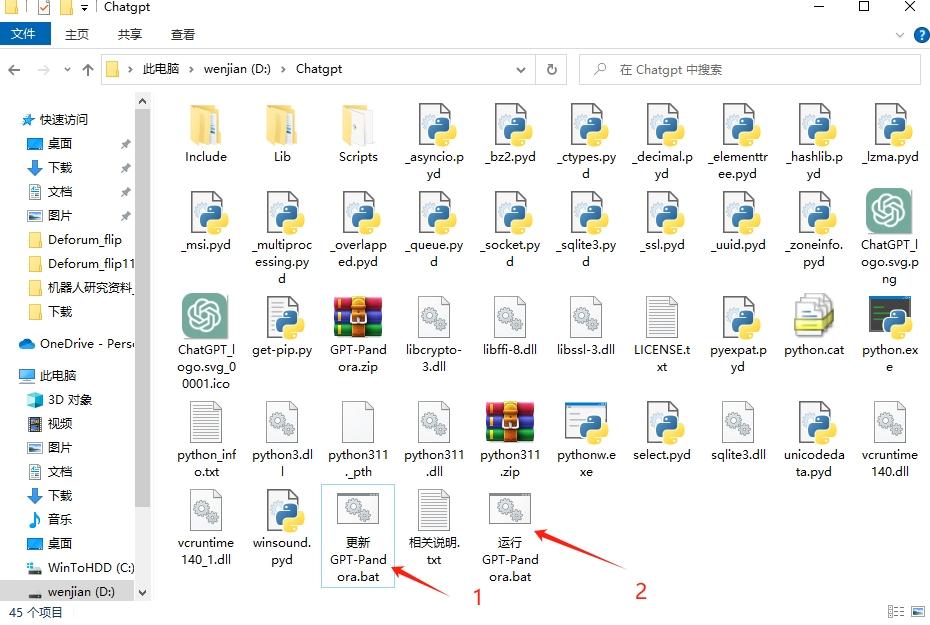The width and height of the screenshot is (930, 625).
Task: Expand the wenjian (D:) breadcrumb chevron
Action: tap(284, 69)
